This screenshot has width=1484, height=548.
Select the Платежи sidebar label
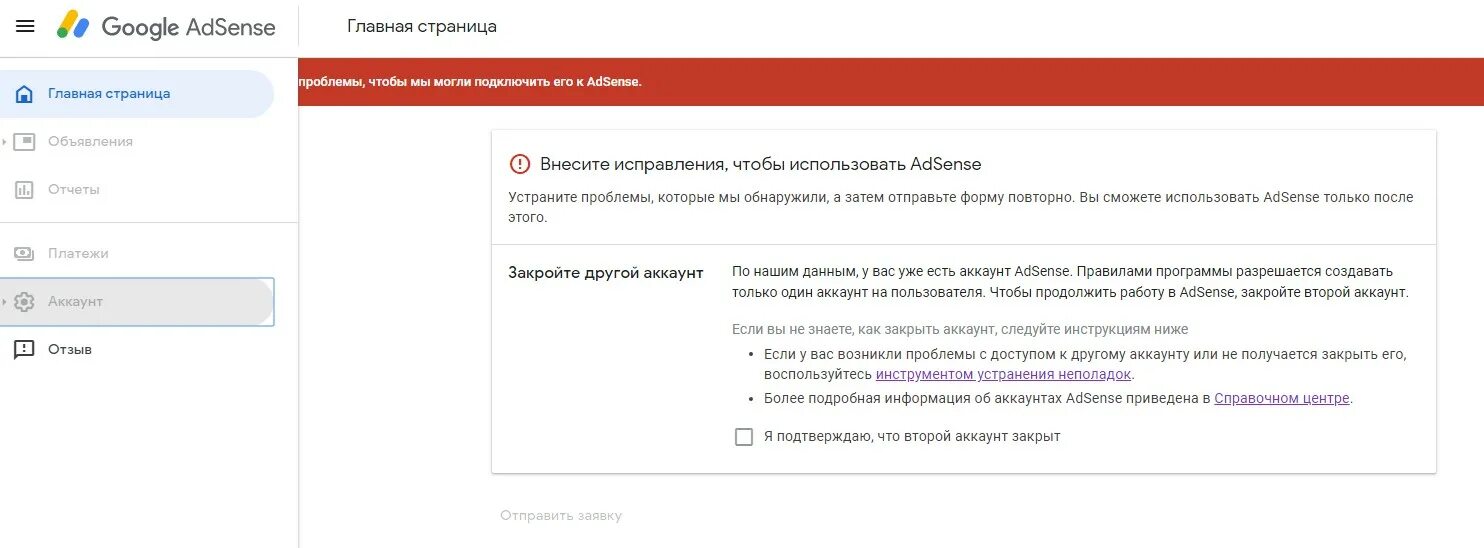[x=78, y=254]
